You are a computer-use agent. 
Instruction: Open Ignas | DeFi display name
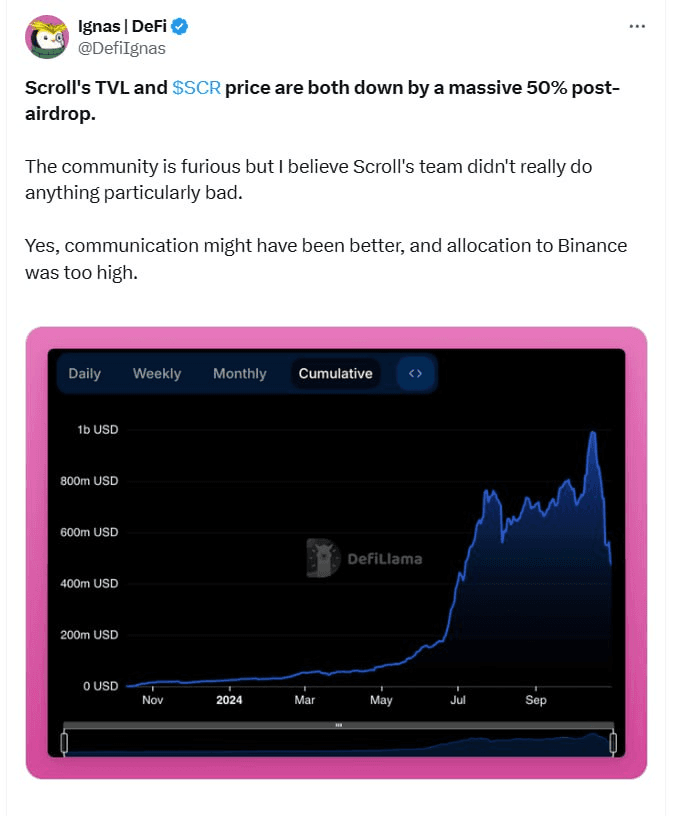point(122,26)
